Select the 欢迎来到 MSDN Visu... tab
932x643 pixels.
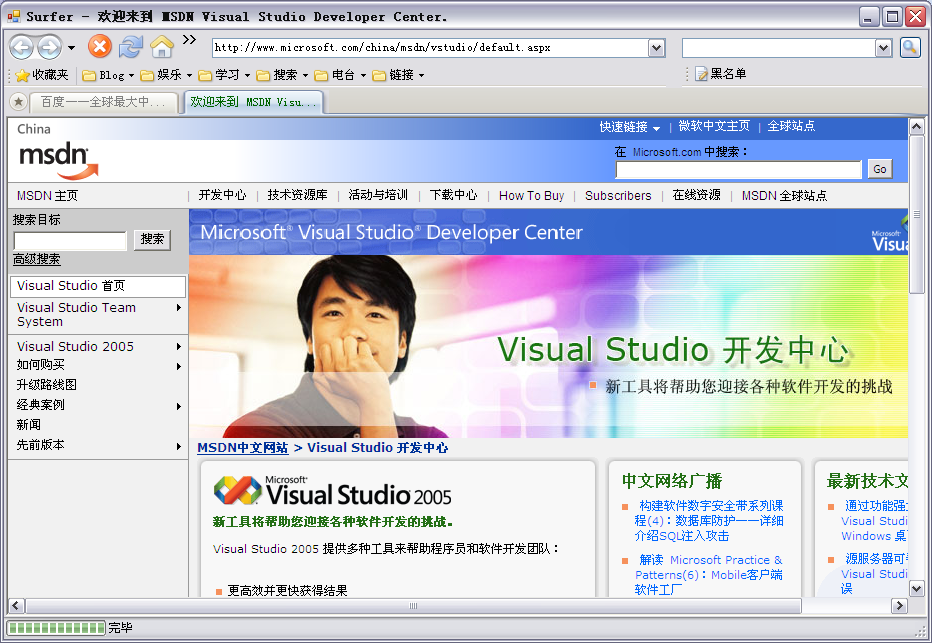254,102
